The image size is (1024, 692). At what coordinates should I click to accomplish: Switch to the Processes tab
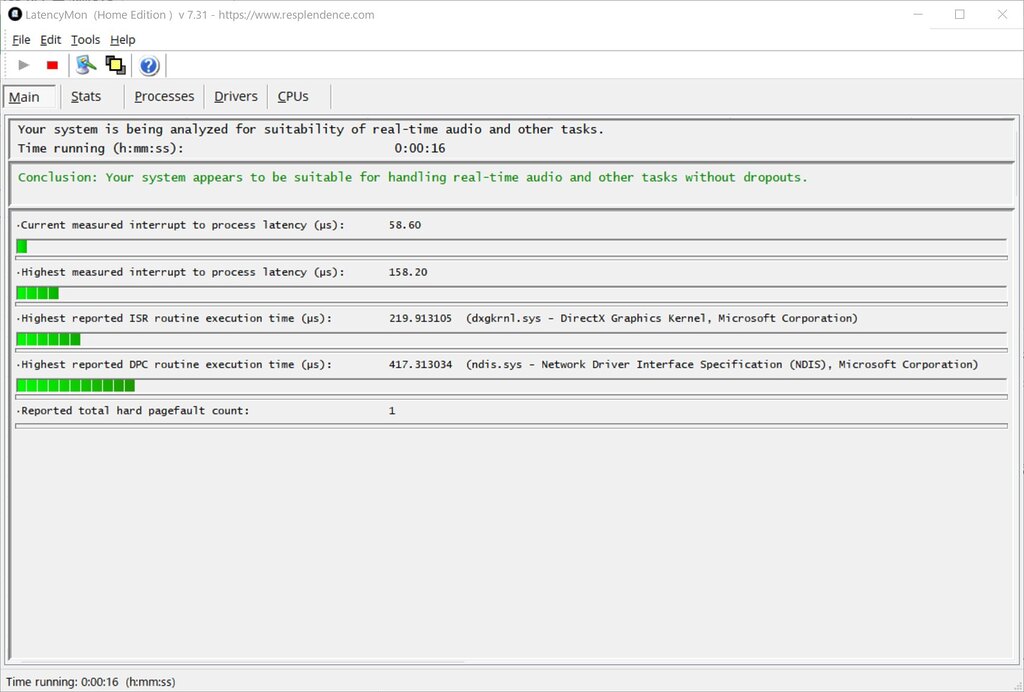[164, 97]
